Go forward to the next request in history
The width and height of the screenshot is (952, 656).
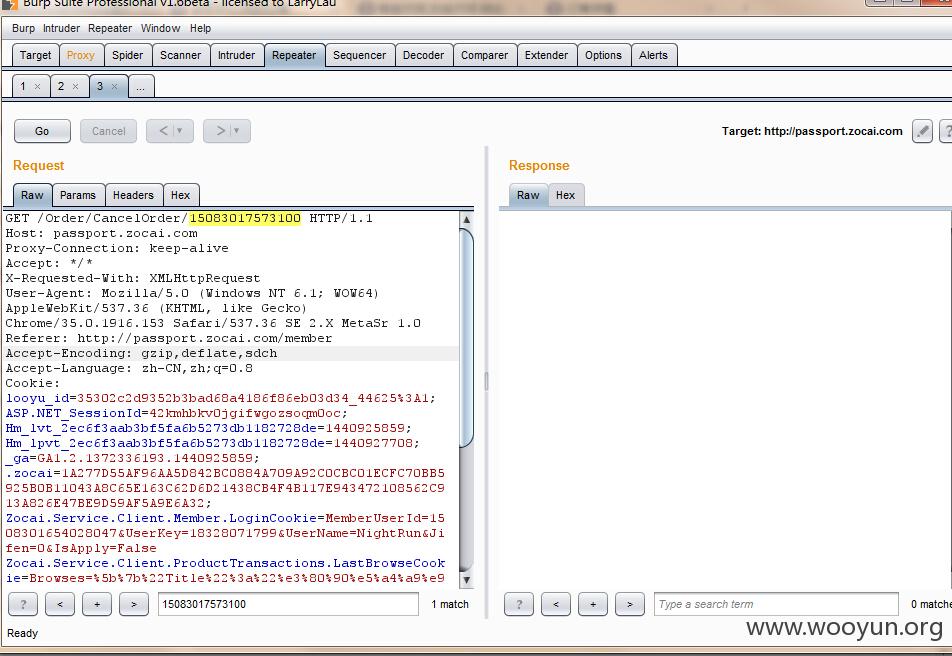tap(220, 131)
